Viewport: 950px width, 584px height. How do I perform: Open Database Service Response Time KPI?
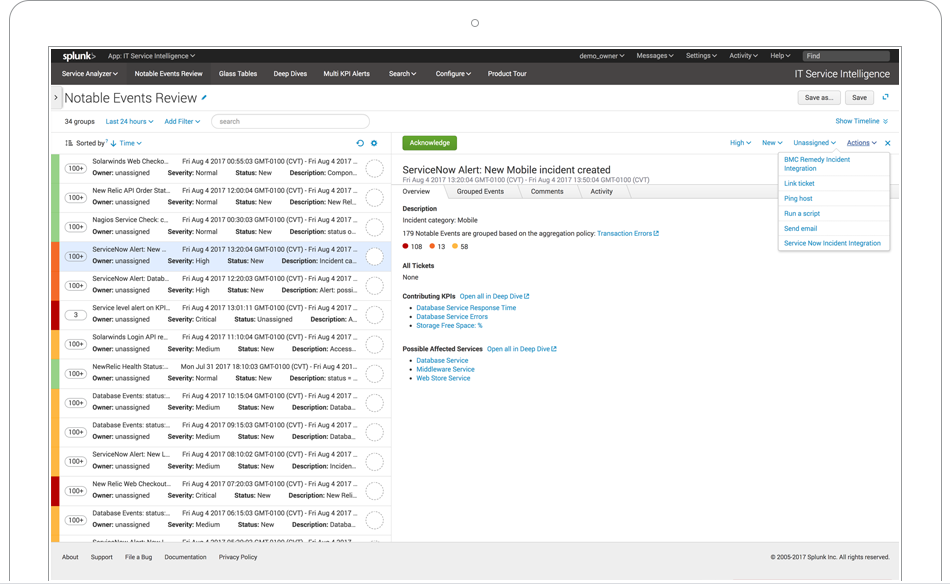click(466, 308)
